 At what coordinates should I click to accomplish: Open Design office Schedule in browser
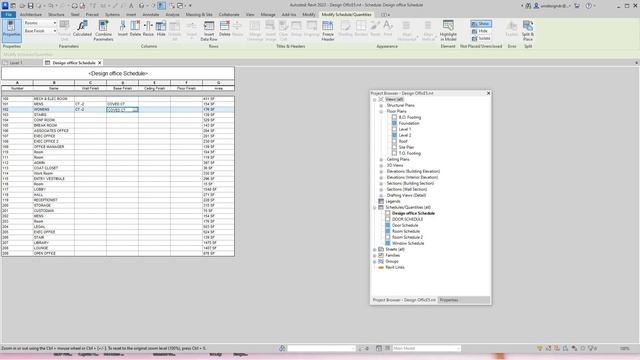pos(413,213)
